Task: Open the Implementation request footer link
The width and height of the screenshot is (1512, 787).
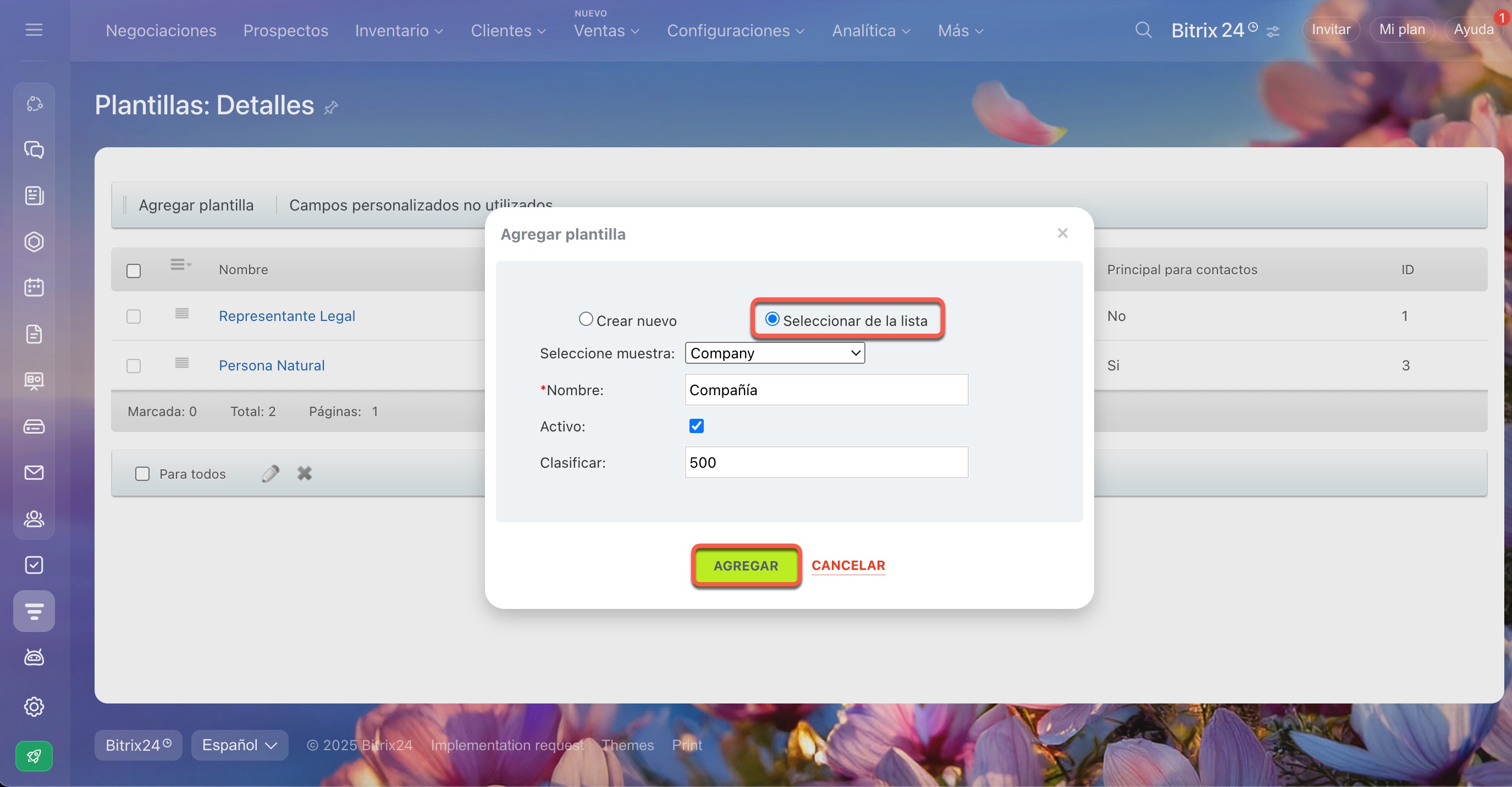Action: (x=507, y=745)
